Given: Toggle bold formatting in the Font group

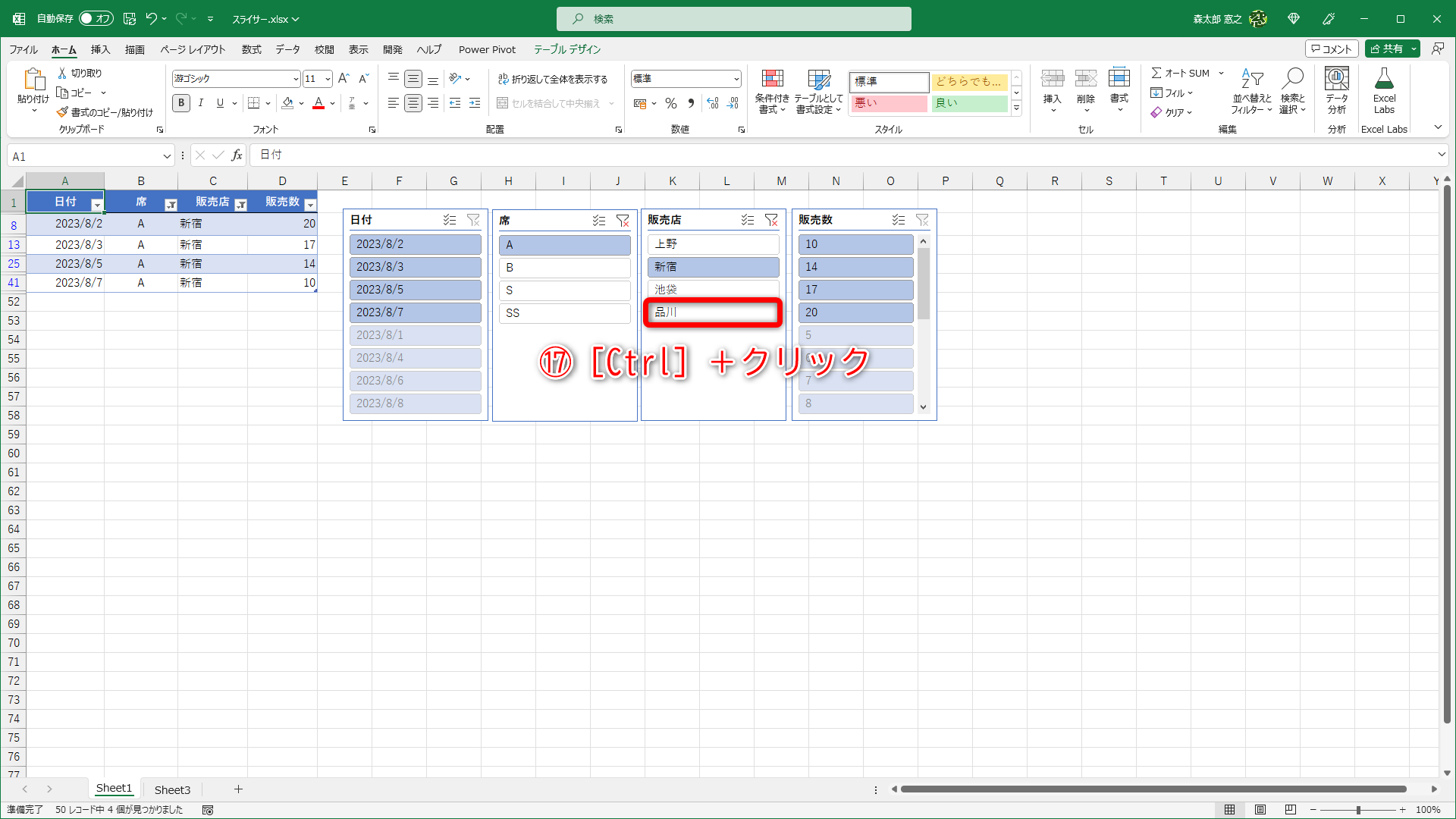Looking at the screenshot, I should tap(180, 103).
